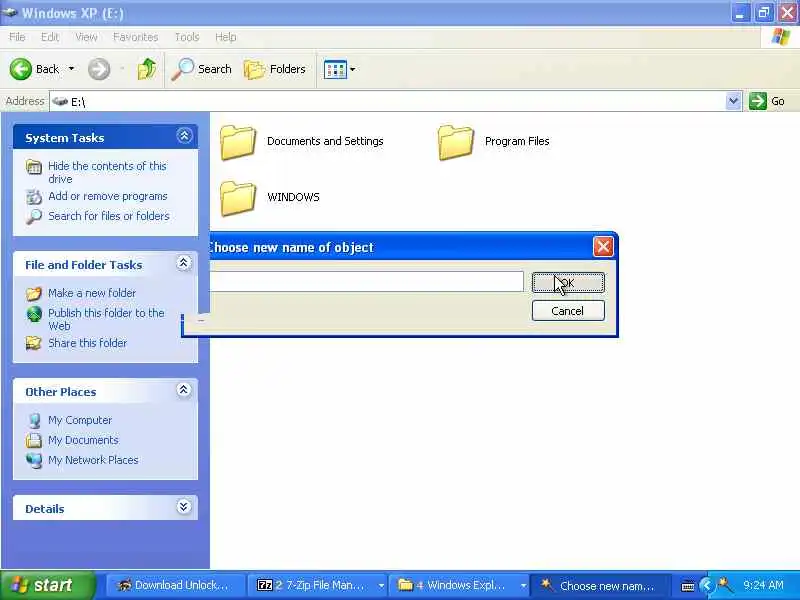Toggle the Folders pane button
Screen dimensions: 800x600
click(275, 69)
